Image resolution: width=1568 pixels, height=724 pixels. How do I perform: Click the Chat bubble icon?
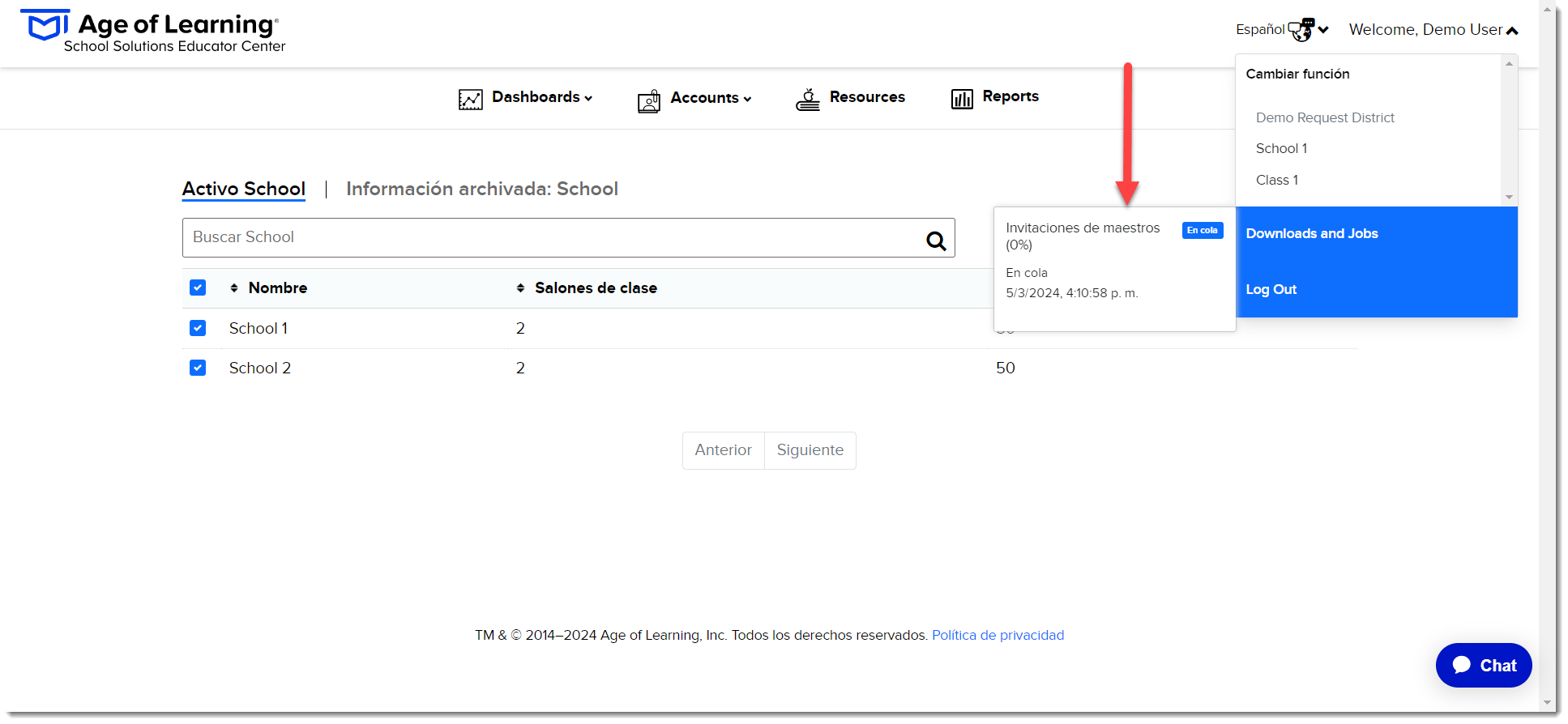[1462, 665]
